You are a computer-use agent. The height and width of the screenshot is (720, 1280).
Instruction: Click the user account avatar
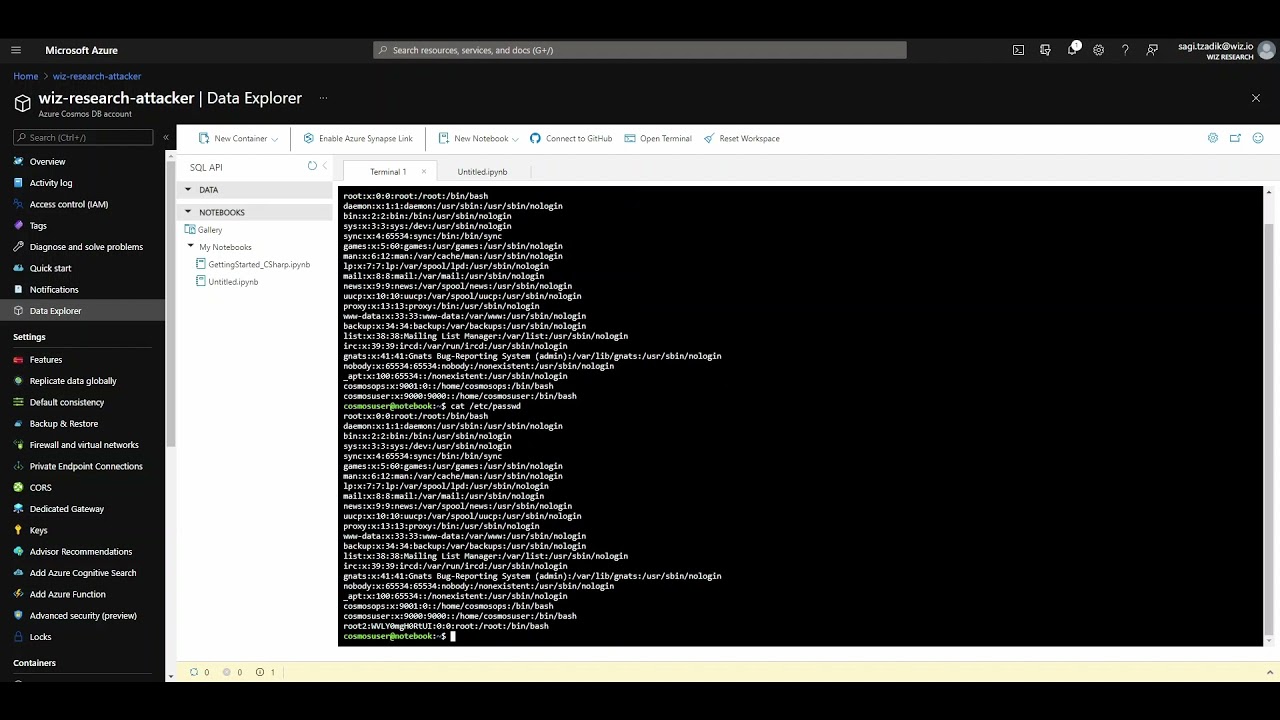1267,50
